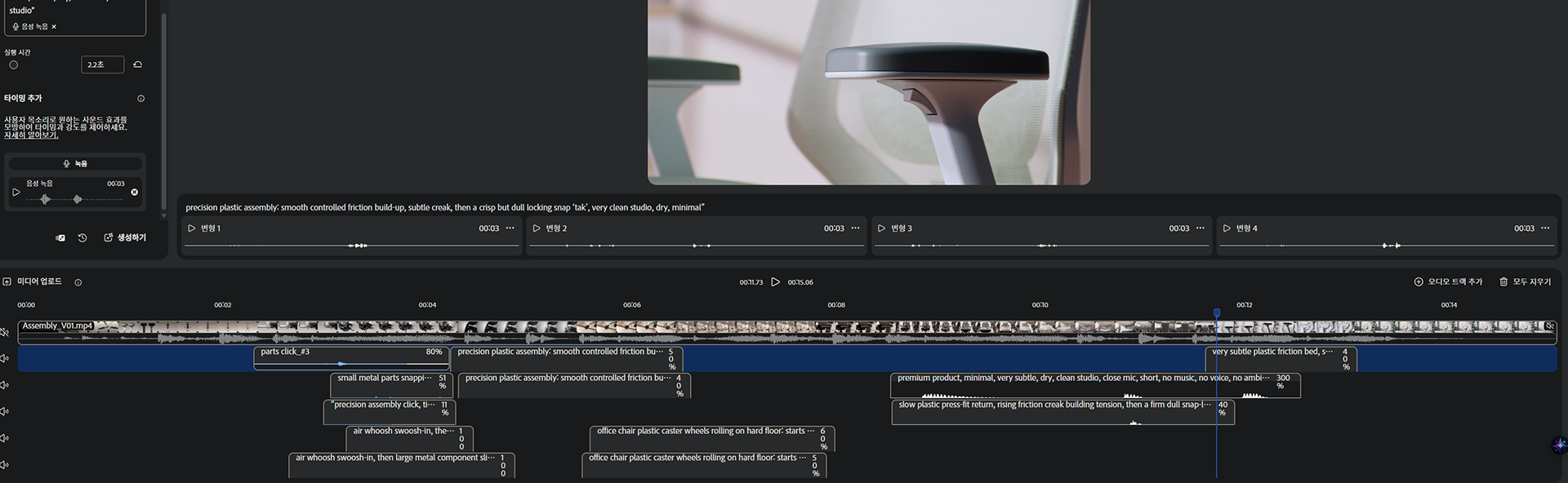
Task: Click 오디오 트랙 추가 add audio track
Action: click(x=1448, y=281)
